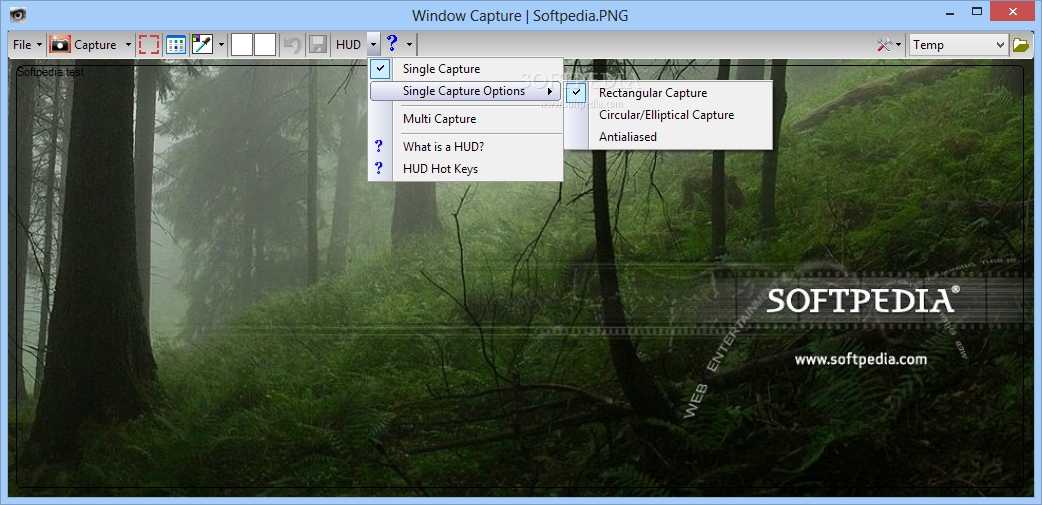Select Circular/Elliptical Capture option
Image resolution: width=1042 pixels, height=505 pixels.
pyautogui.click(x=669, y=115)
